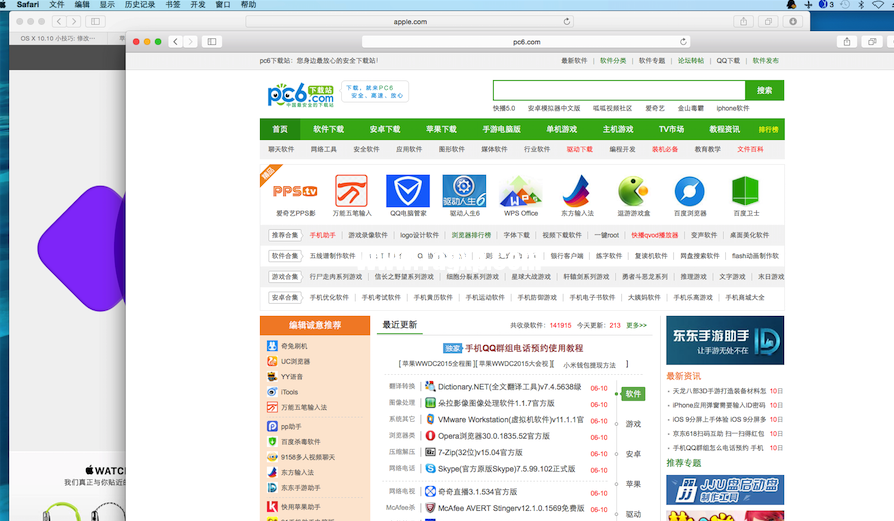Switch the update list to the 游戏 category

tap(633, 424)
